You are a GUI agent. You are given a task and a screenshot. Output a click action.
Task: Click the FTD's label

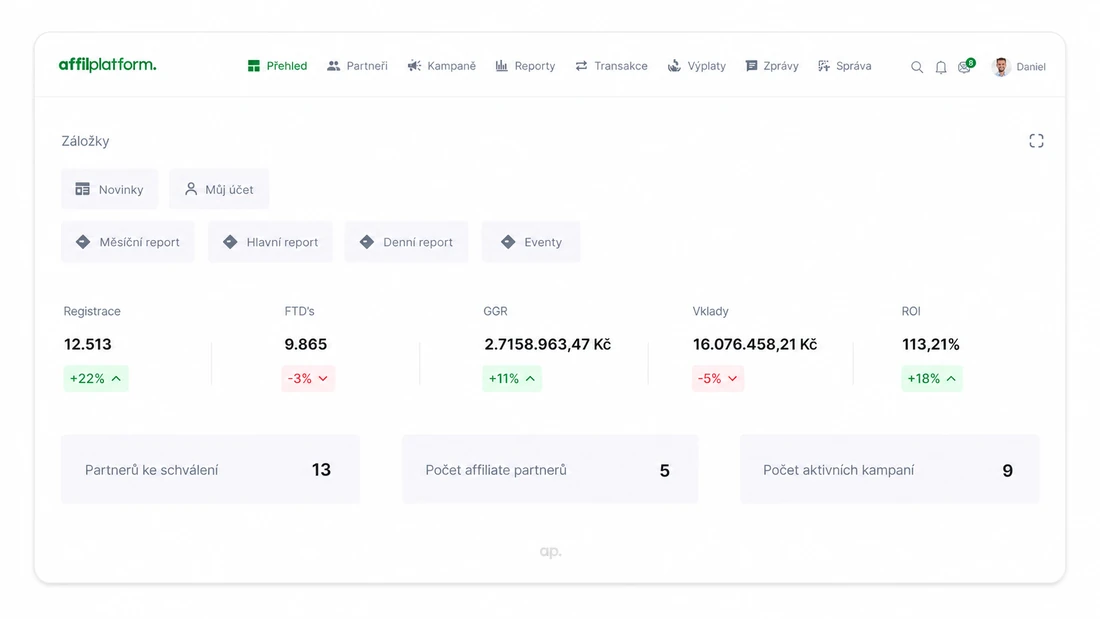(300, 311)
